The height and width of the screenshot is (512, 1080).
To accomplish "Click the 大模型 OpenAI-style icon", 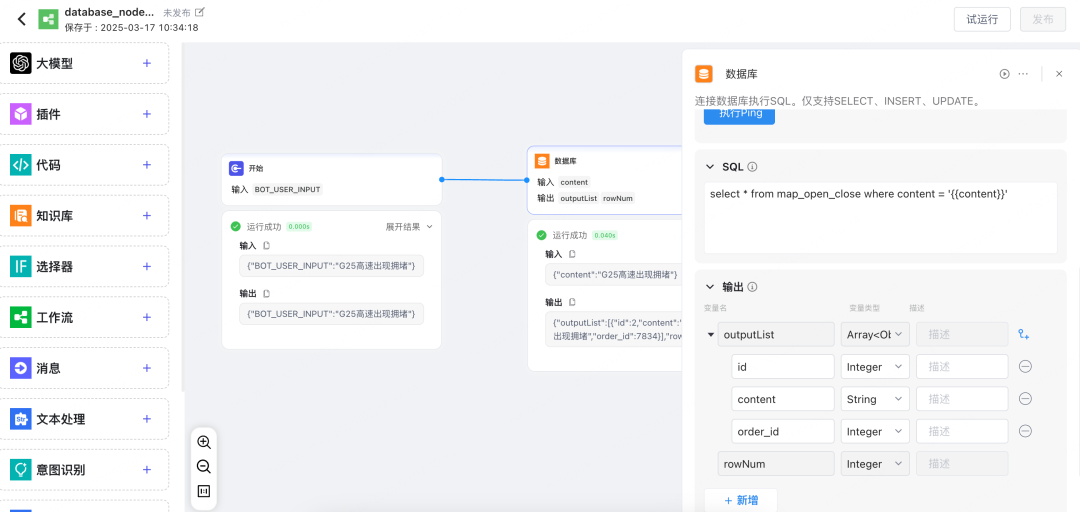I will (21, 63).
